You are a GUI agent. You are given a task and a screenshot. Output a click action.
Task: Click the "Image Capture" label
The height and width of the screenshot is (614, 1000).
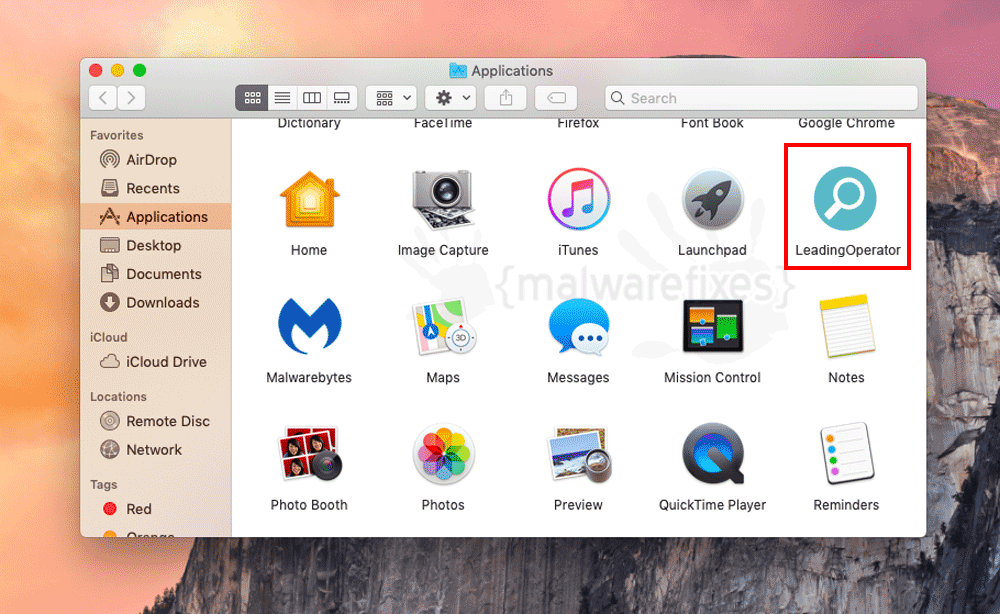coord(443,250)
